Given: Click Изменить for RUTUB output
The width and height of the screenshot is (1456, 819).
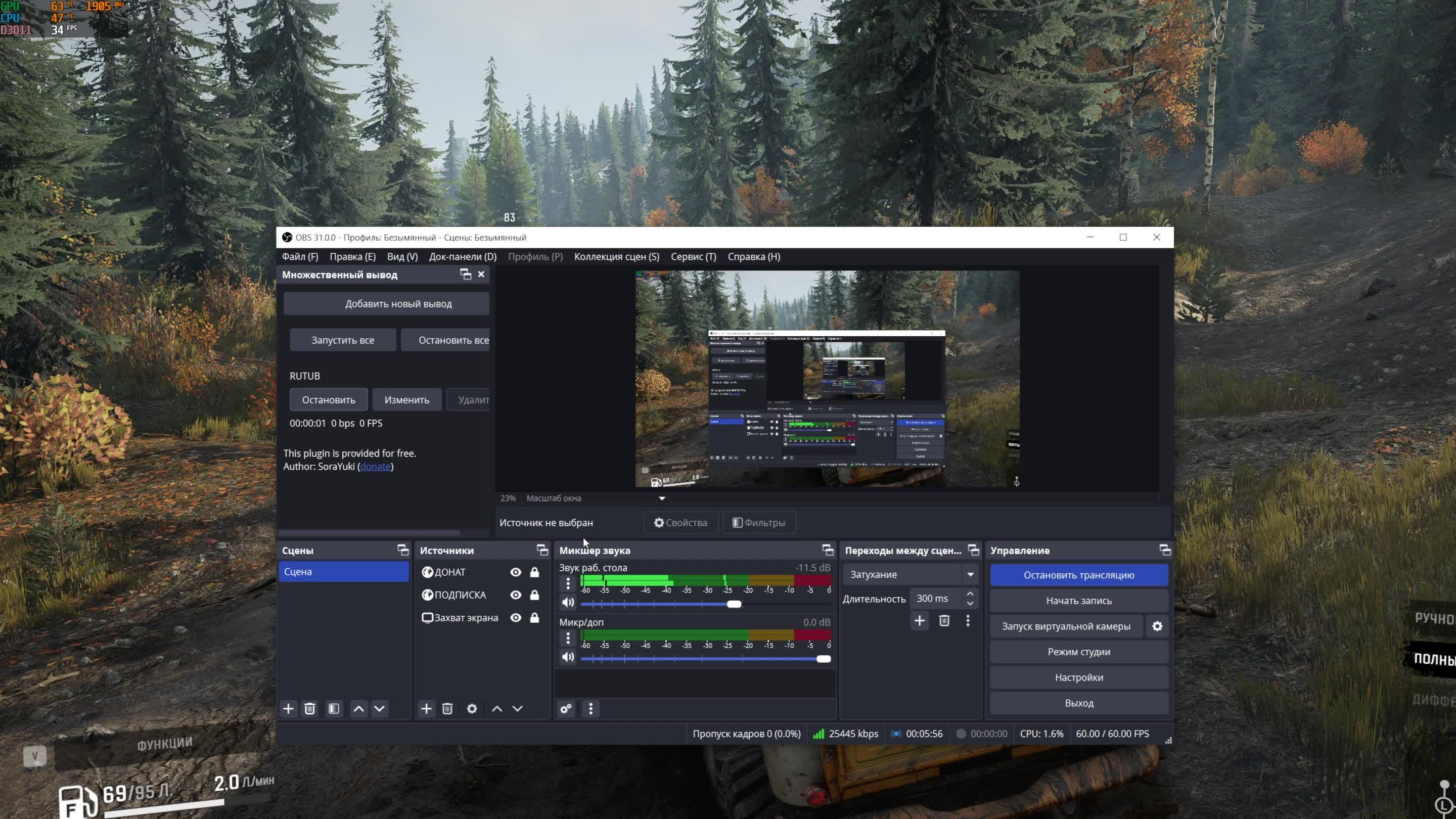Looking at the screenshot, I should tap(407, 400).
